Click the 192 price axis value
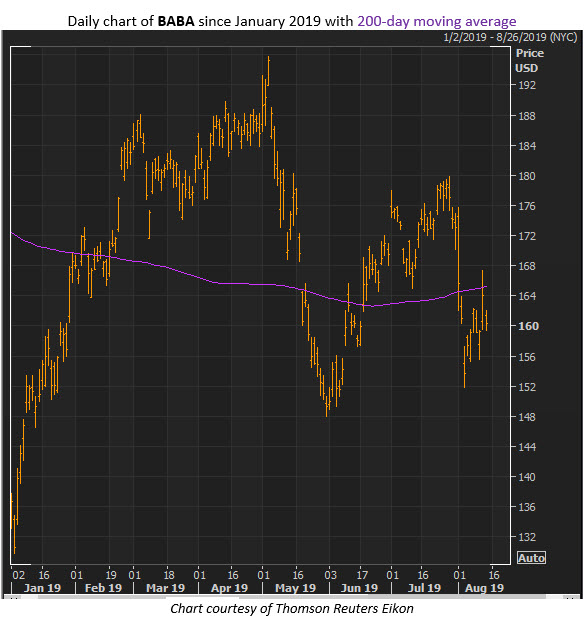587x626 pixels. point(527,85)
